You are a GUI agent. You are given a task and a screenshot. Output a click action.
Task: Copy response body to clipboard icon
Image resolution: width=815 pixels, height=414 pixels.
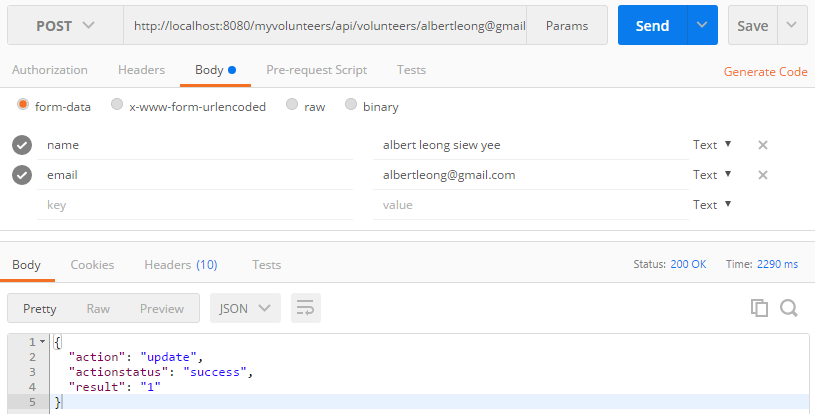tap(759, 308)
